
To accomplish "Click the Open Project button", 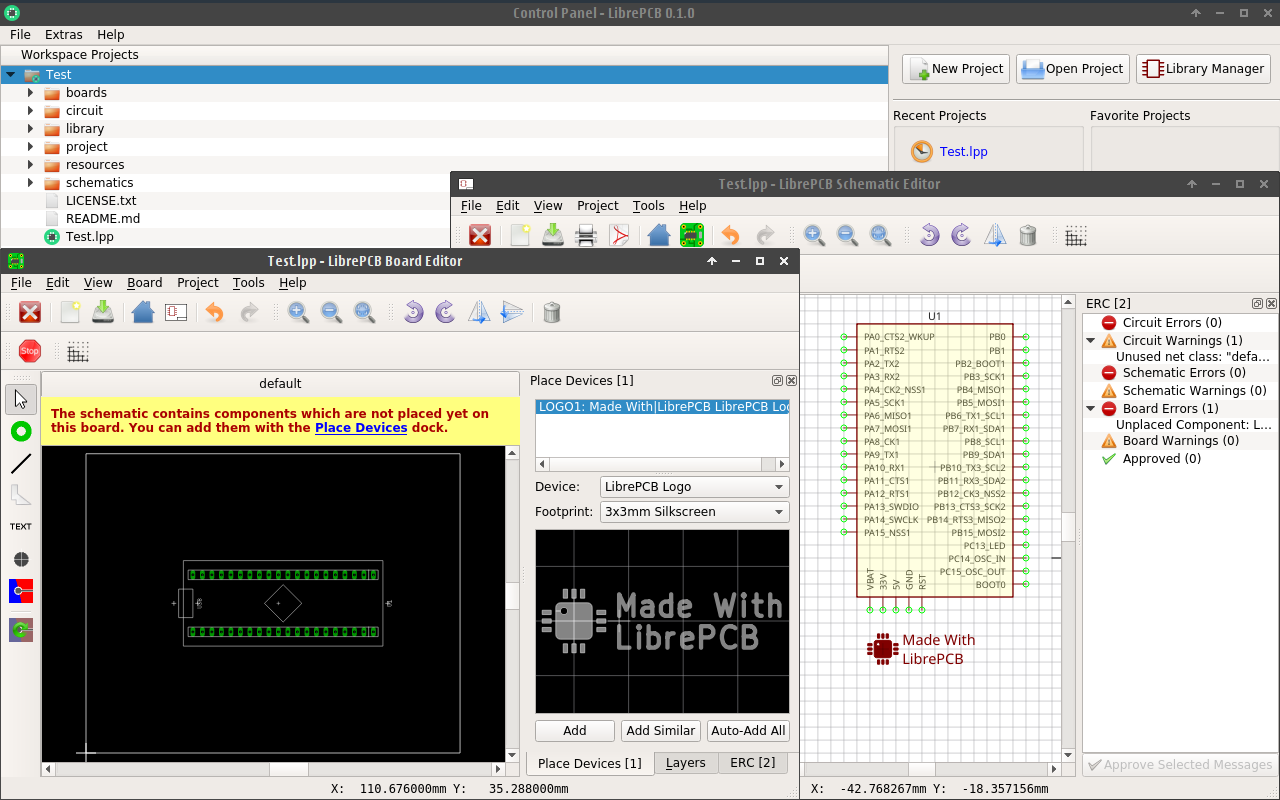I will click(1073, 69).
